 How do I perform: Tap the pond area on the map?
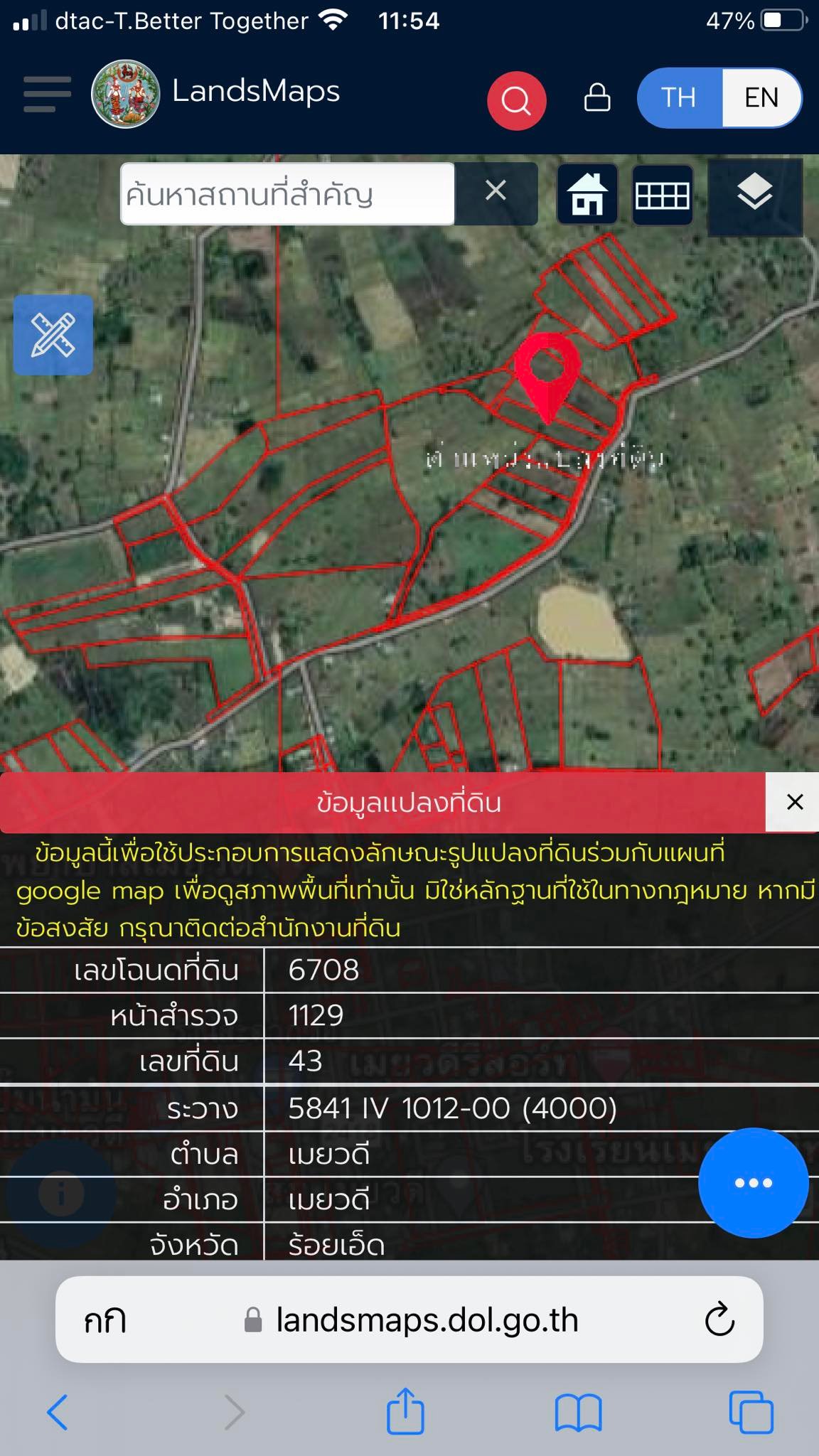point(582,621)
